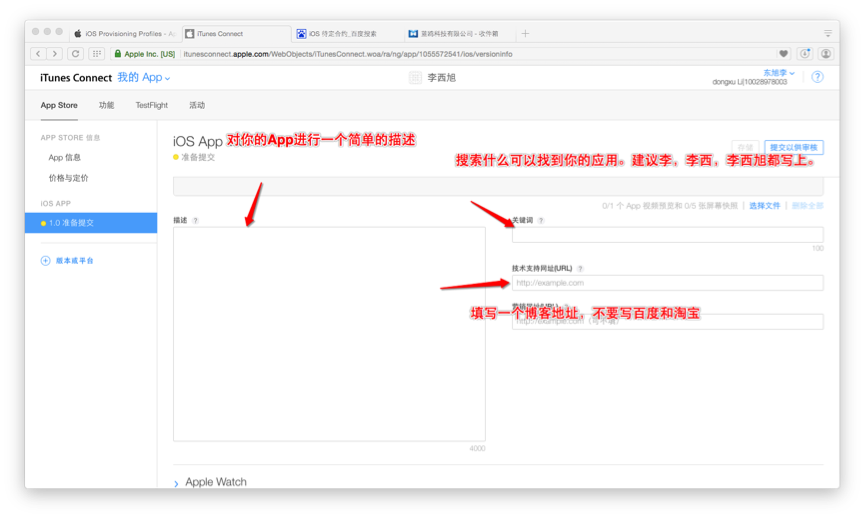Open the browser speed dial grid icon
This screenshot has width=865, height=519.
[x=97, y=53]
